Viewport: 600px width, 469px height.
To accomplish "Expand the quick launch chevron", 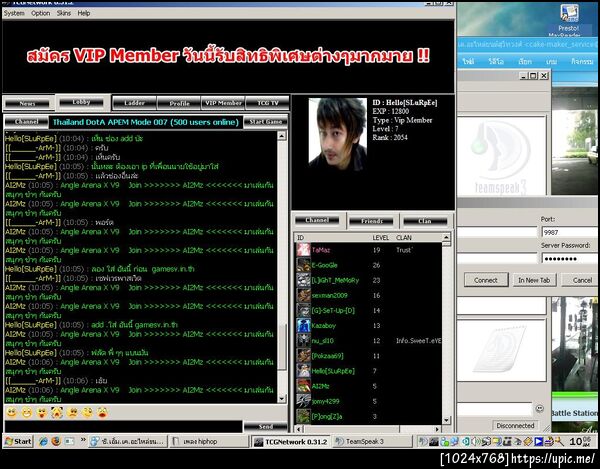I will click(x=83, y=440).
